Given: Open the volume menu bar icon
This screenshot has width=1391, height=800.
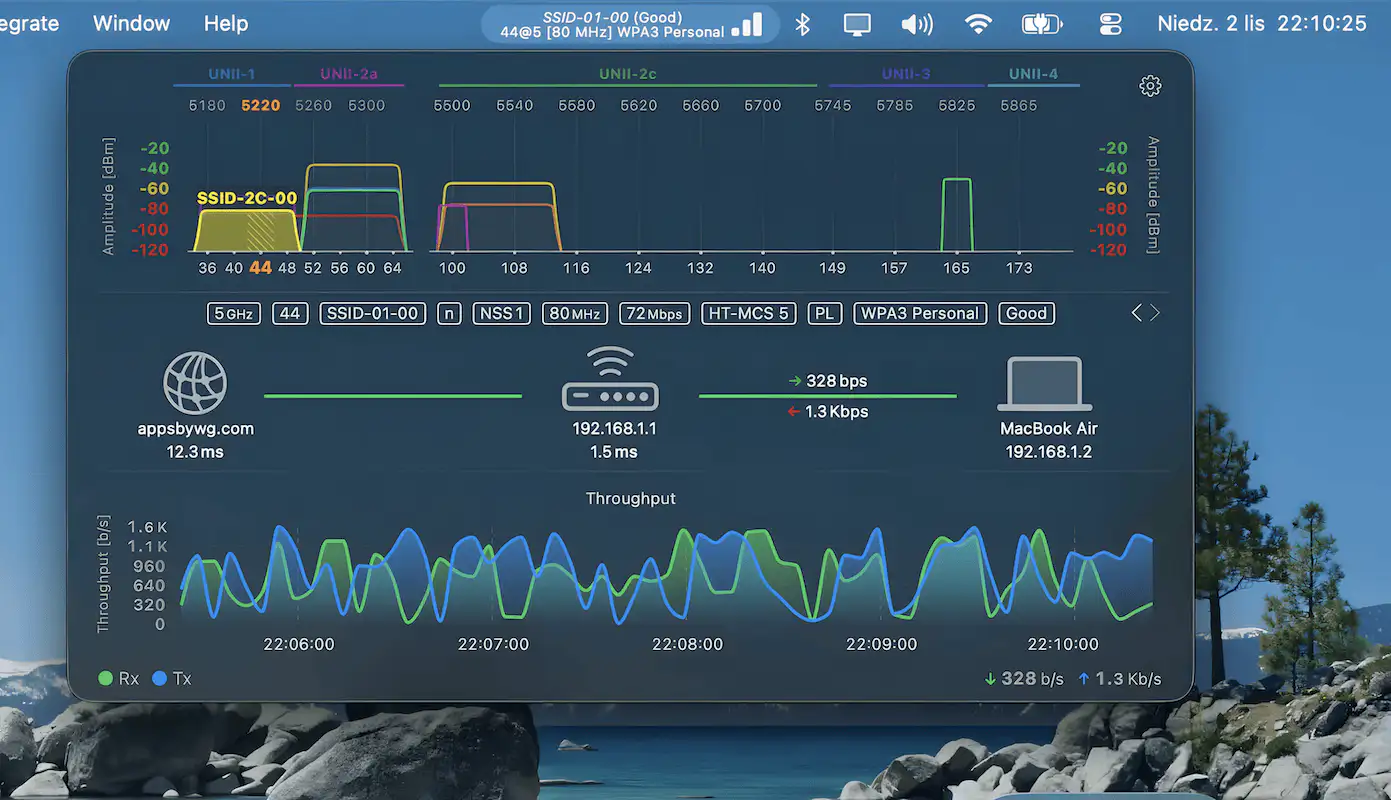Looking at the screenshot, I should click(917, 24).
